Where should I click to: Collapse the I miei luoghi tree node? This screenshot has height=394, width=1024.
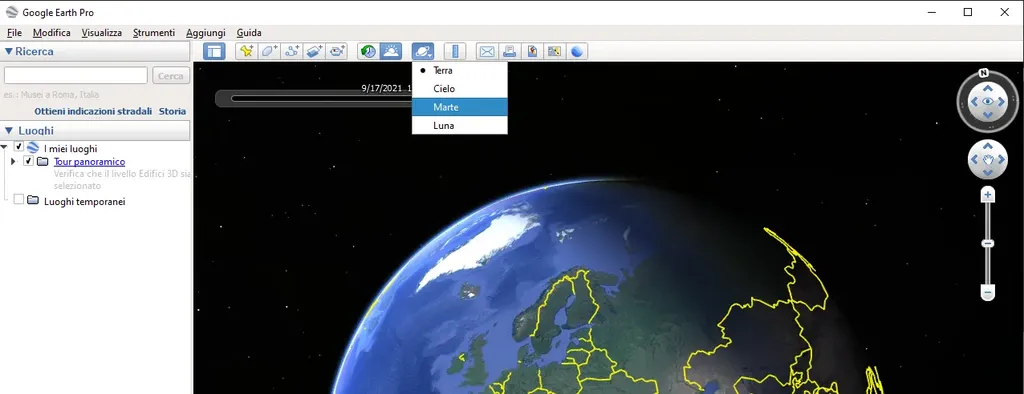coord(5,148)
